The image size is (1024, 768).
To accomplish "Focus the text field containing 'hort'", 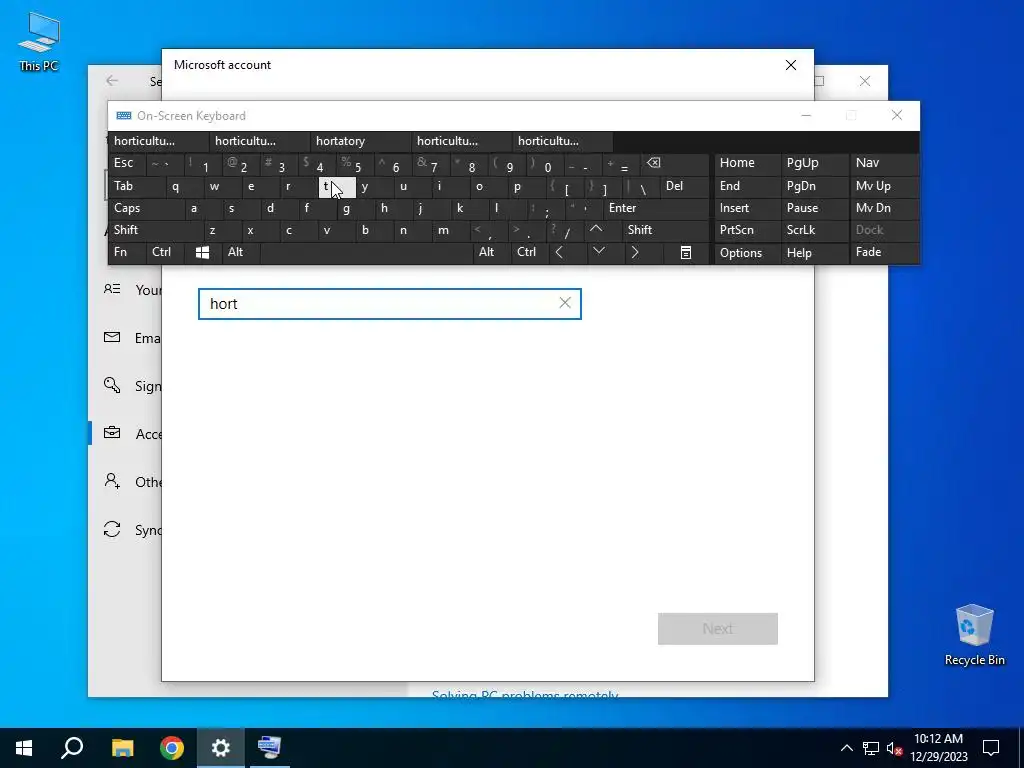I will click(x=390, y=304).
